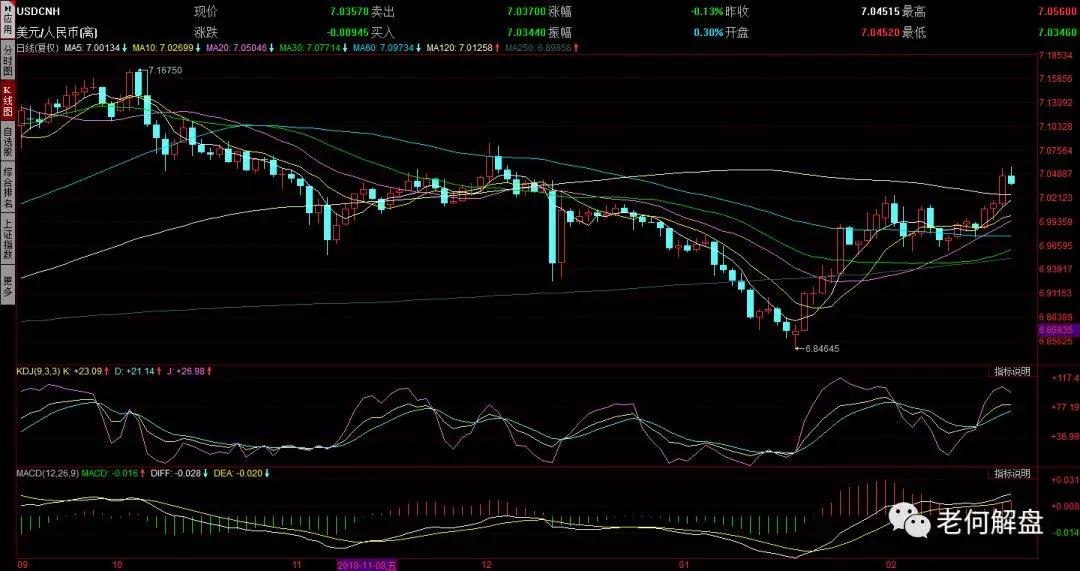
Task: Click month 10 on the date axis
Action: 116,565
